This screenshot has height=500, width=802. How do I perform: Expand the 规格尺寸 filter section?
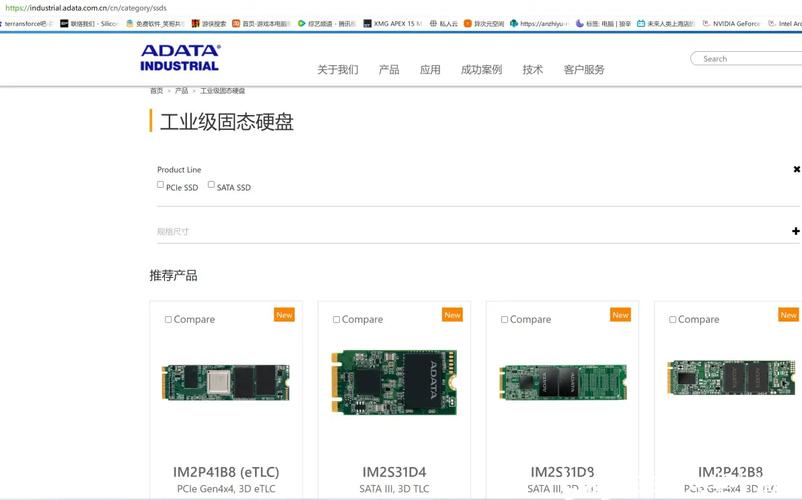[796, 231]
